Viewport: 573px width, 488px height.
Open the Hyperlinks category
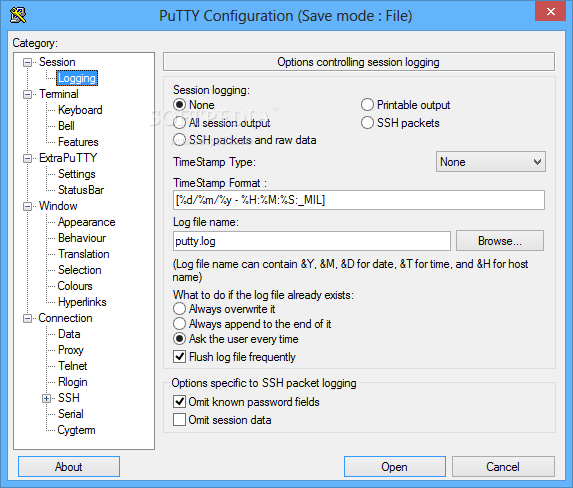(82, 302)
